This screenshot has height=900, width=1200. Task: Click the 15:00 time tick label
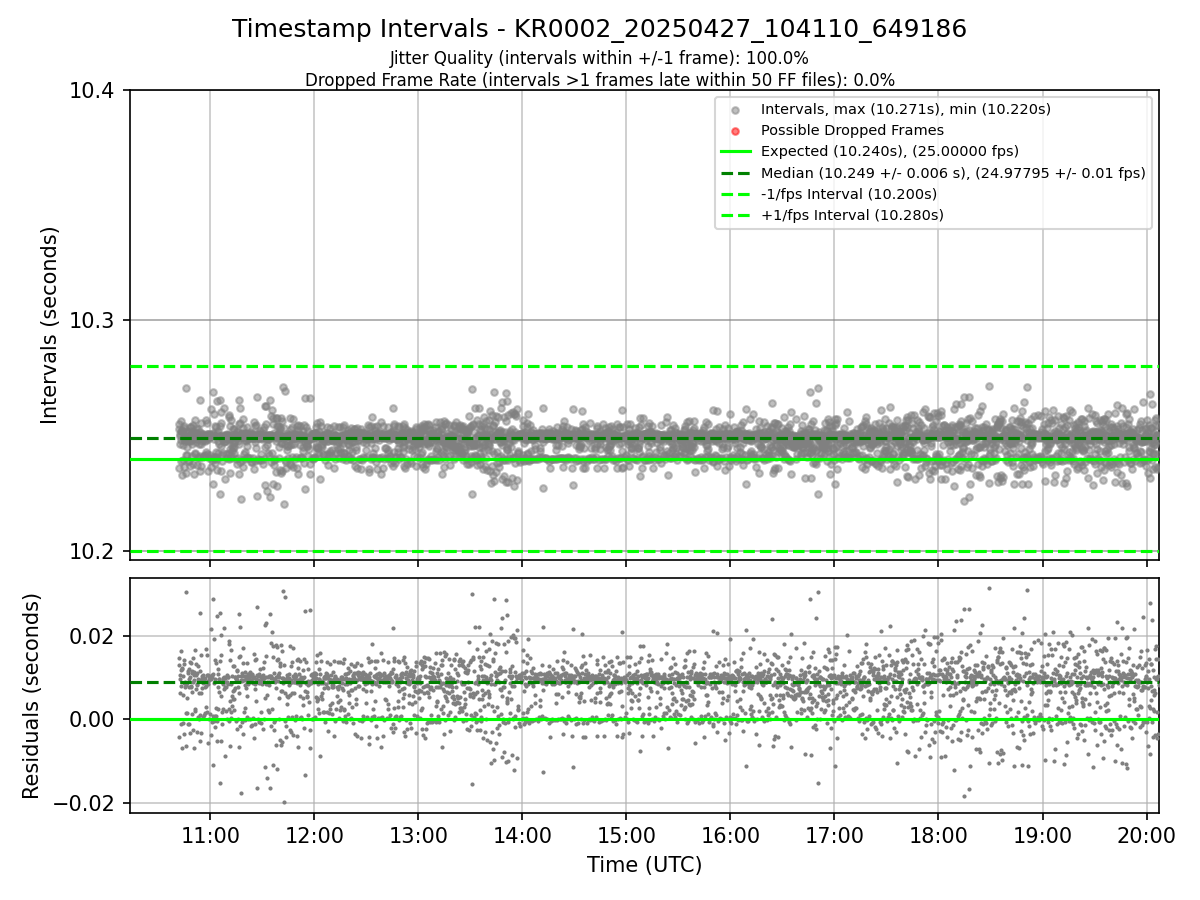tap(626, 836)
